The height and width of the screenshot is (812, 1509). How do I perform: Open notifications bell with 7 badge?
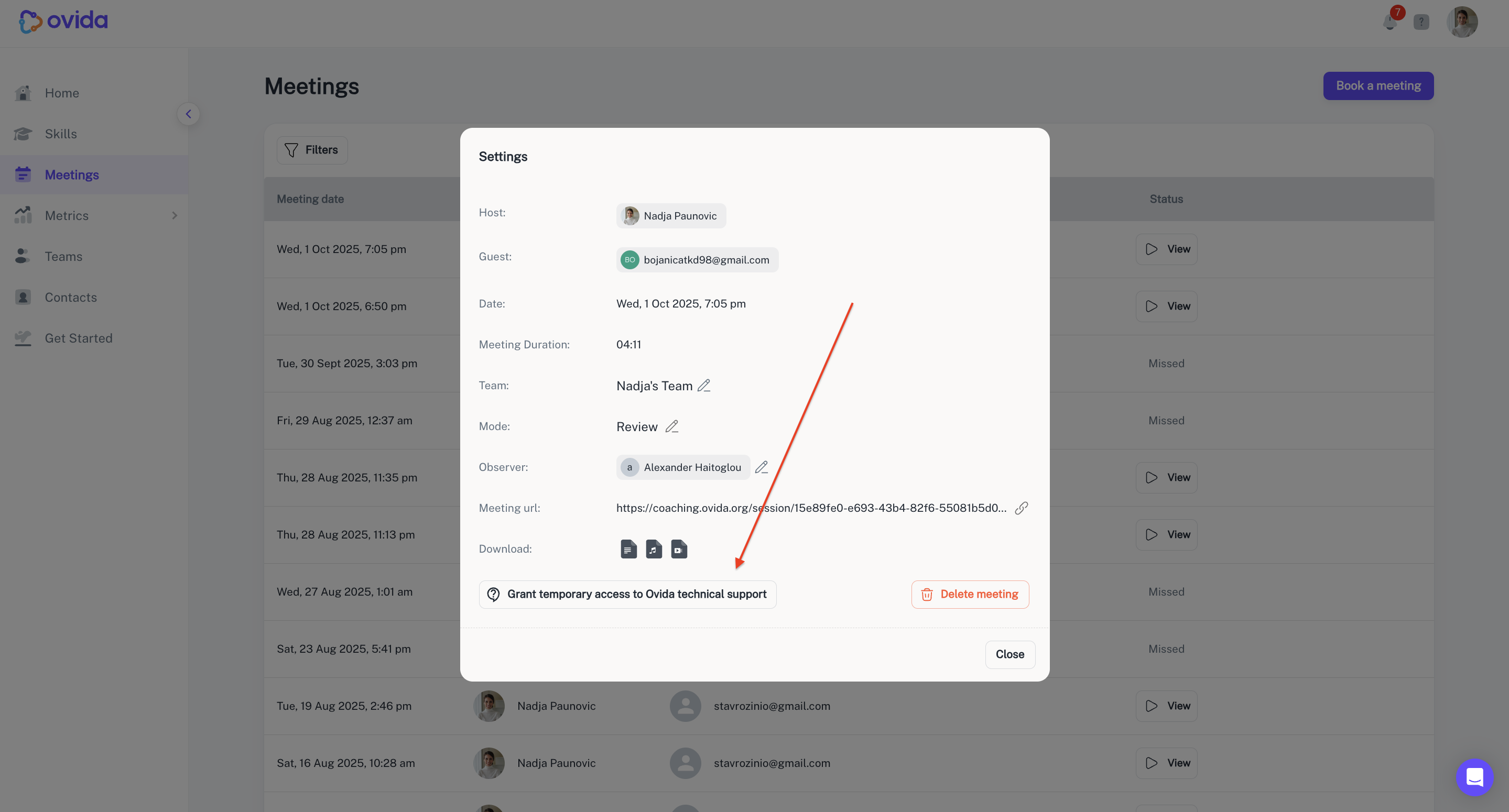(x=1390, y=22)
